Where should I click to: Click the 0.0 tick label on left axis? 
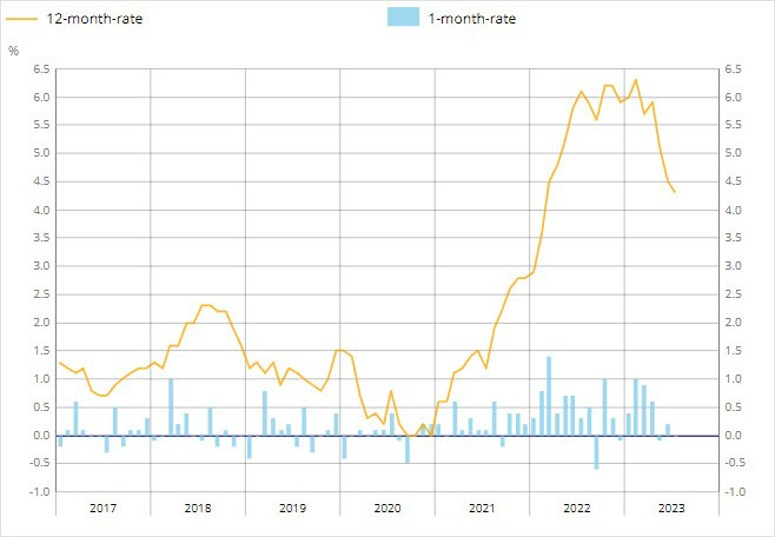(x=41, y=436)
